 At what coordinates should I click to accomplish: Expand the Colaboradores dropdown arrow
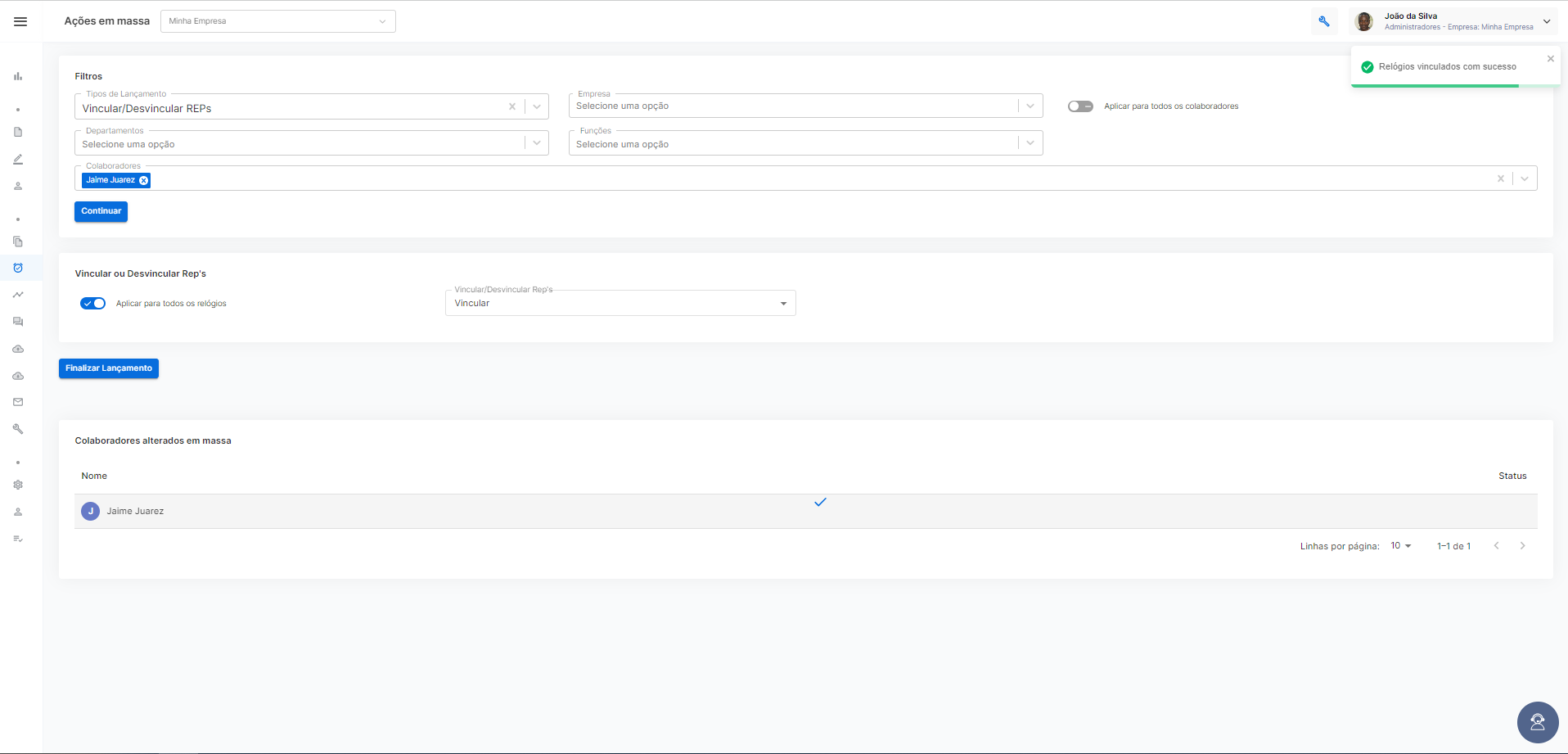(1525, 178)
